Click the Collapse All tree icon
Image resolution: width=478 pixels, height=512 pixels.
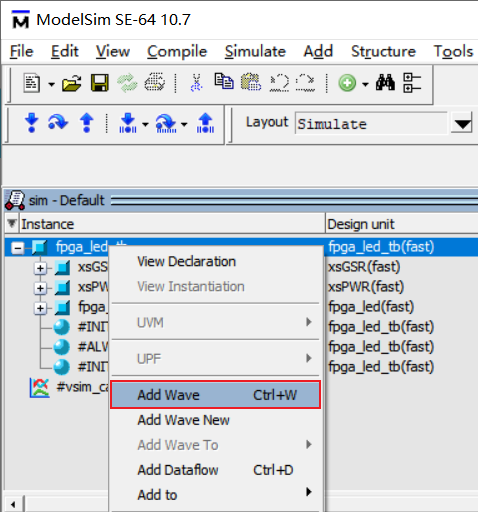tap(412, 83)
